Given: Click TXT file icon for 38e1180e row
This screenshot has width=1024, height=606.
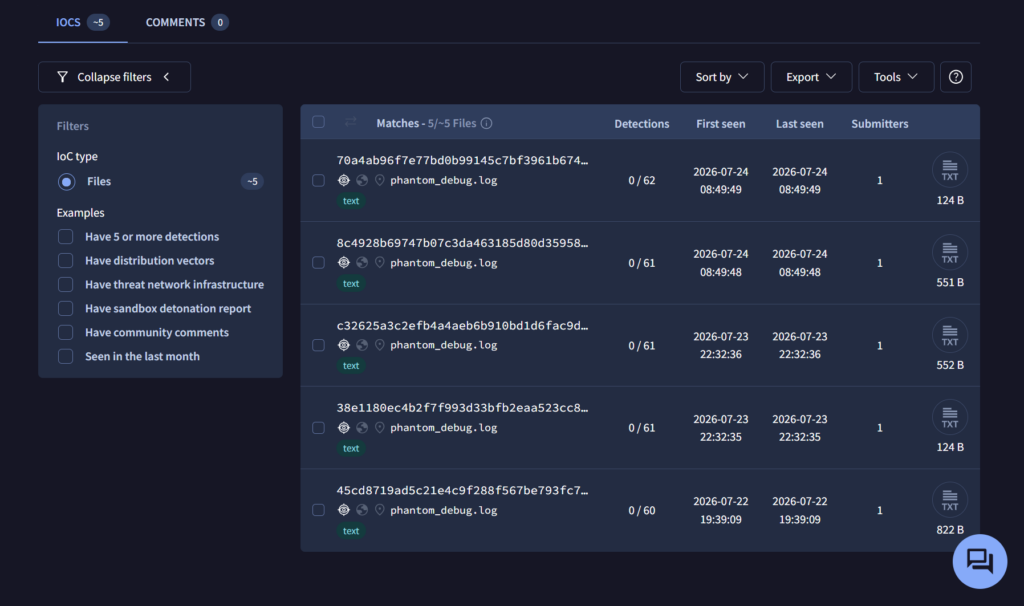Looking at the screenshot, I should pyautogui.click(x=950, y=417).
